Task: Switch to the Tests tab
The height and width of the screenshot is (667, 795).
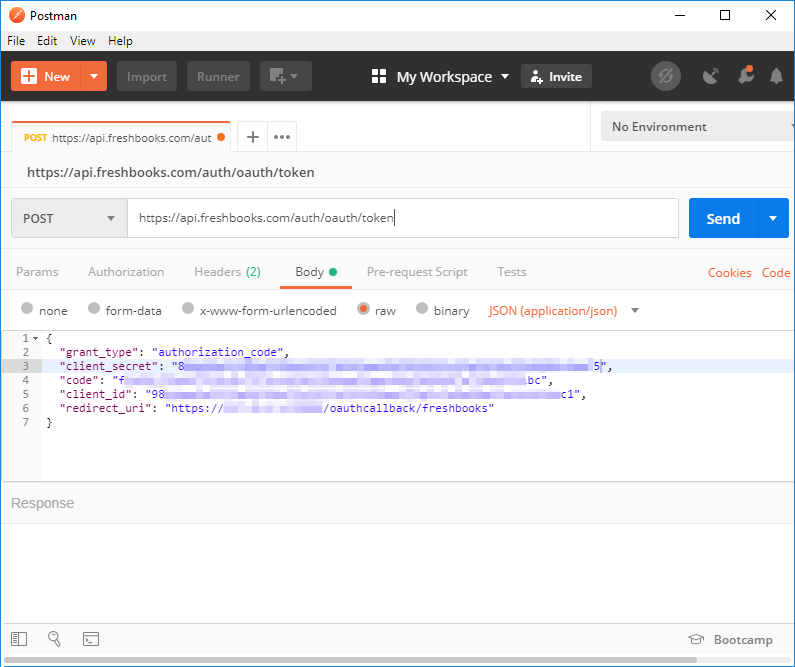Action: [x=512, y=272]
